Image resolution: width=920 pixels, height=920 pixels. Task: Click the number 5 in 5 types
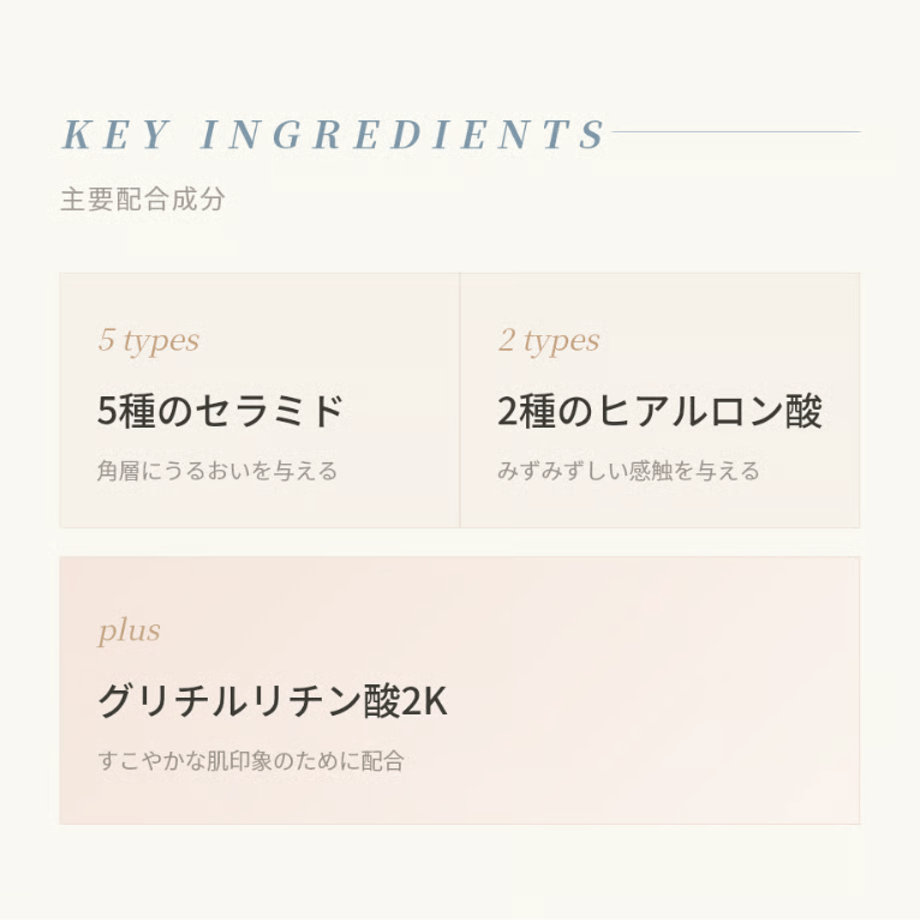coord(106,340)
